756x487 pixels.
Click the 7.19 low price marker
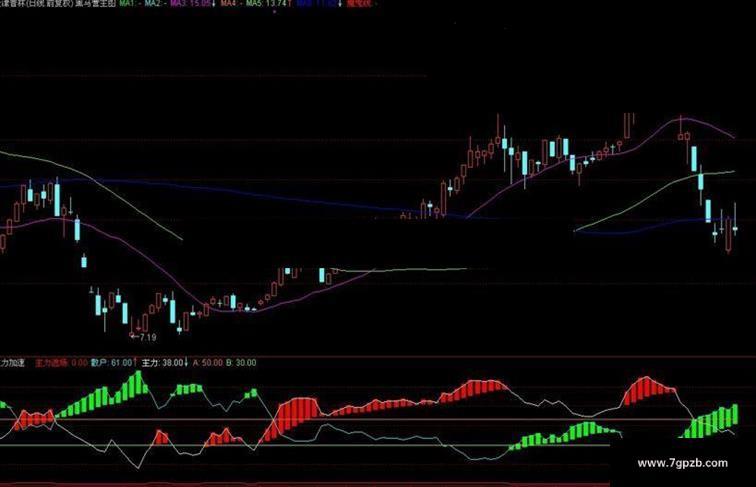pyautogui.click(x=144, y=337)
